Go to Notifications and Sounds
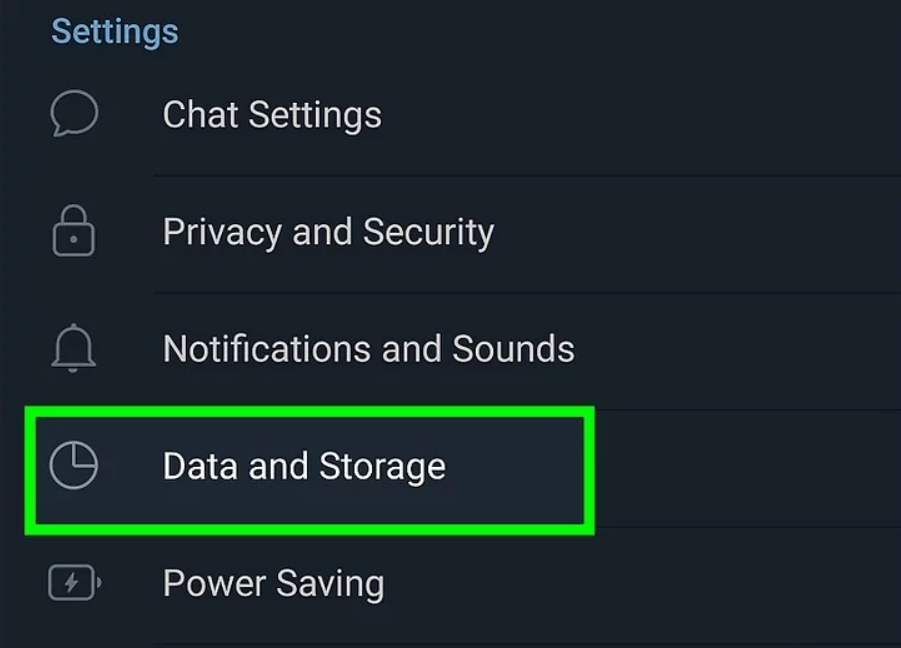Screen dimensions: 901x648 tap(368, 349)
